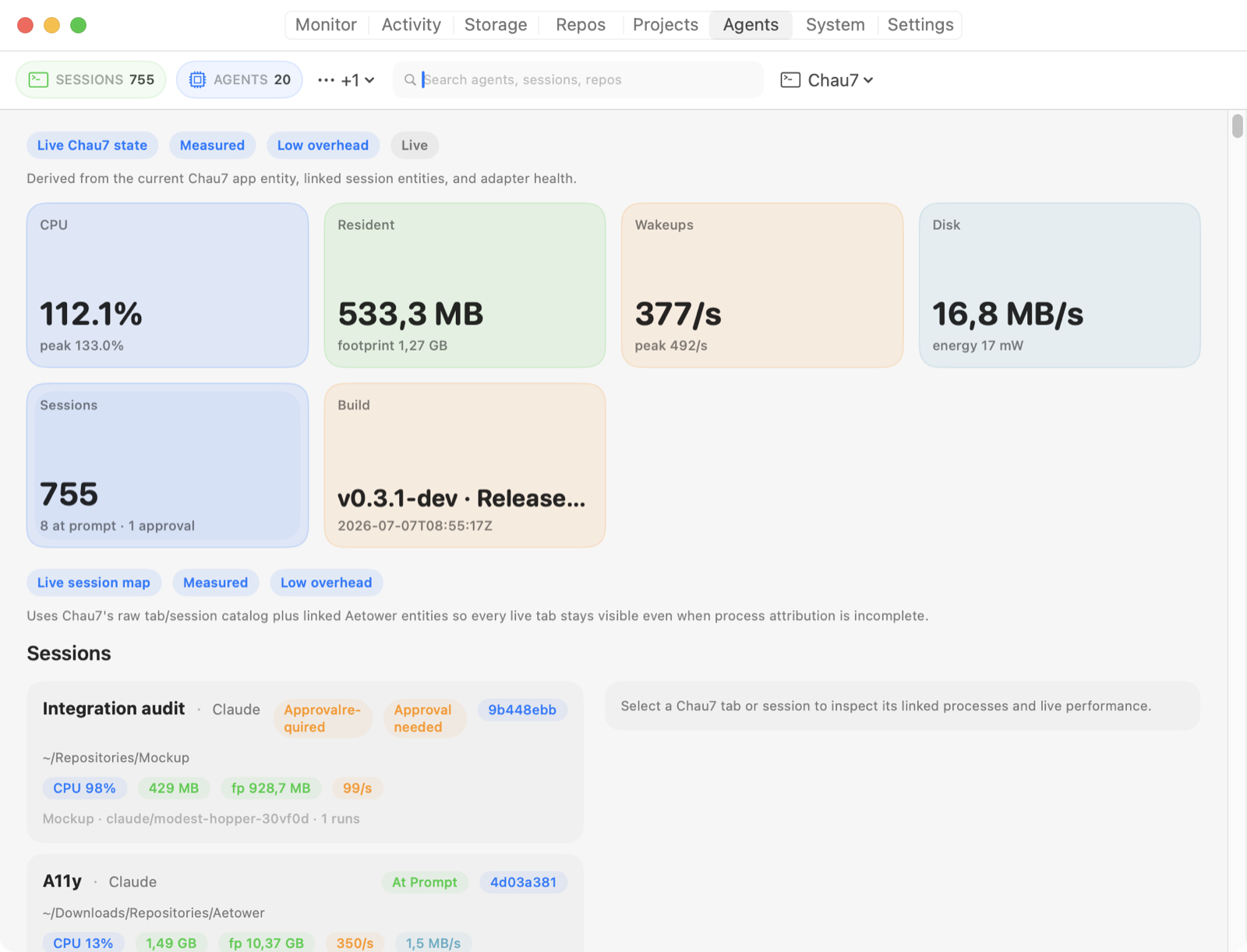Screen dimensions: 1247x952
Task: Click Measured badge beside Live session map
Action: point(215,582)
